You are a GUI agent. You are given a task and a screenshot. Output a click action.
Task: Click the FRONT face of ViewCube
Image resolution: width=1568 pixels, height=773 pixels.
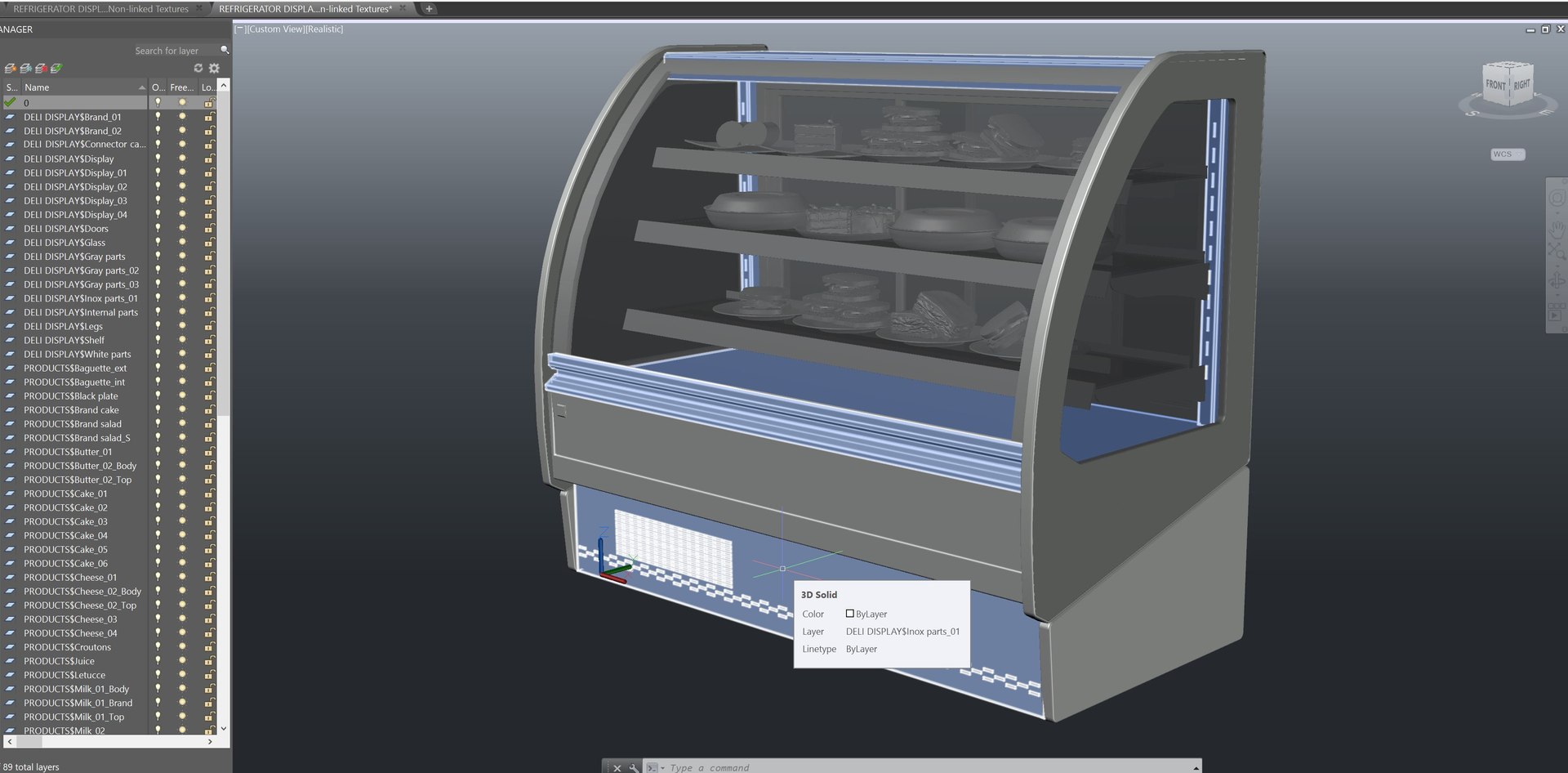[x=1495, y=85]
